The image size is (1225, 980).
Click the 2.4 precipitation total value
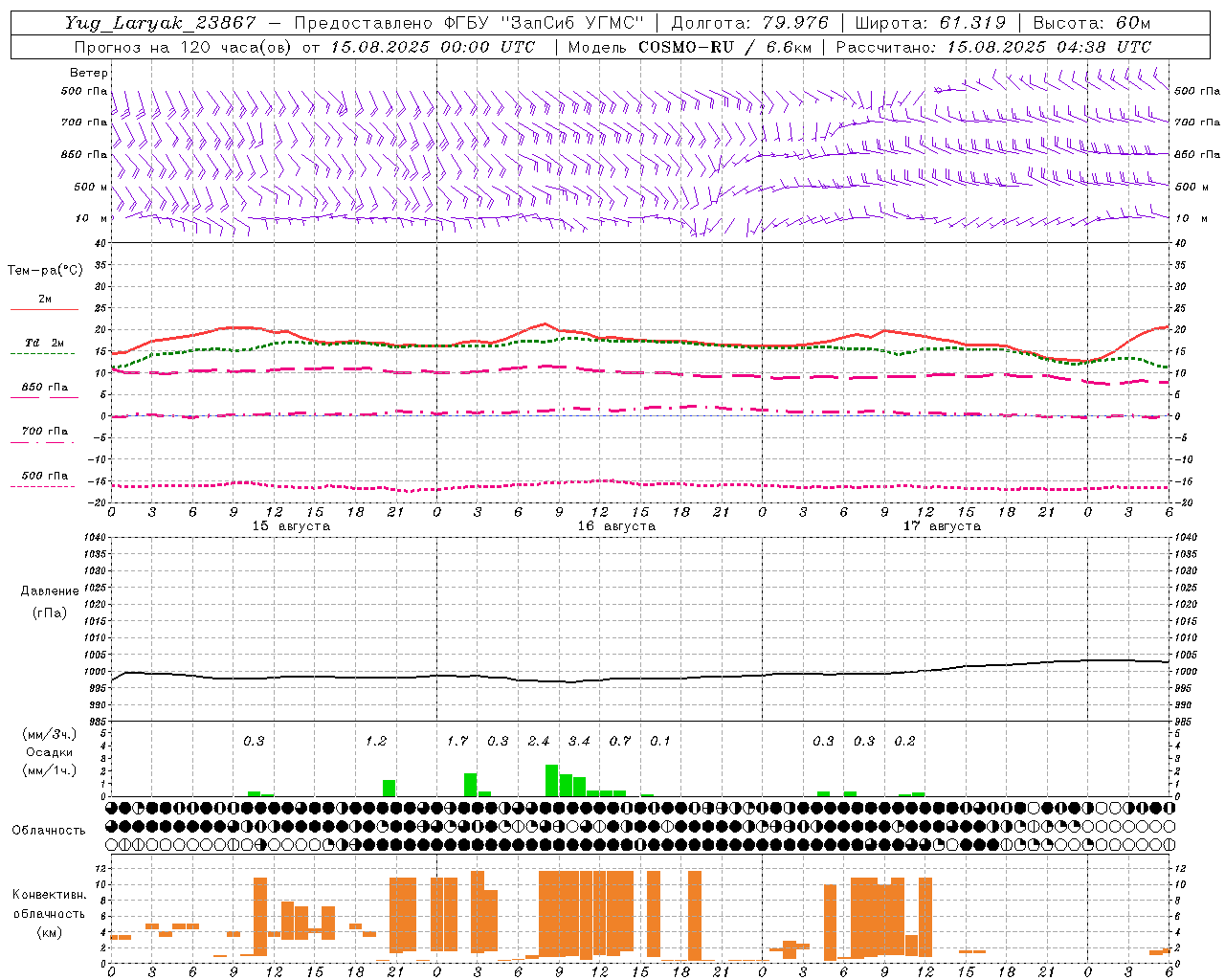click(x=539, y=742)
